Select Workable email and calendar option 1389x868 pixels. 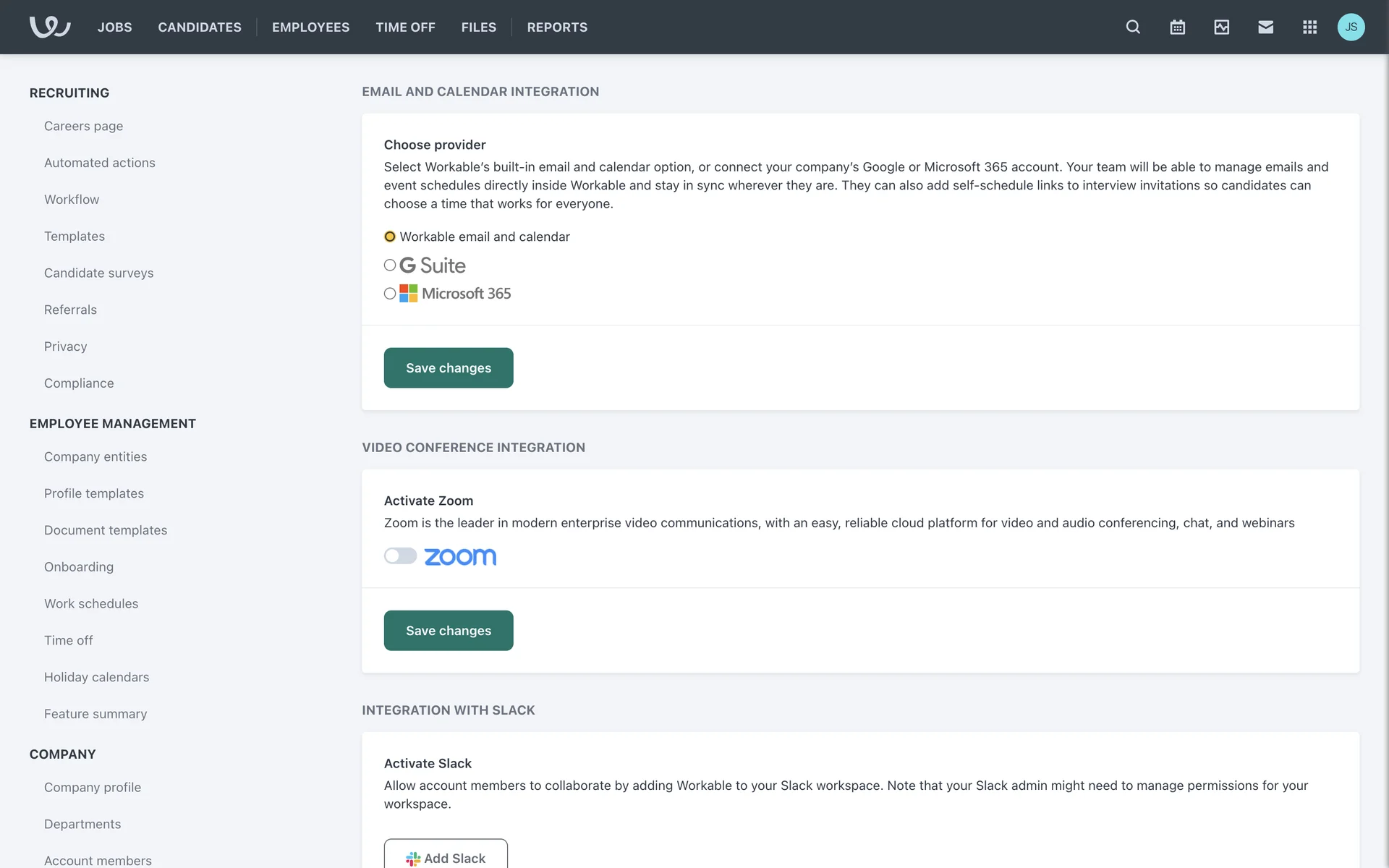click(390, 237)
